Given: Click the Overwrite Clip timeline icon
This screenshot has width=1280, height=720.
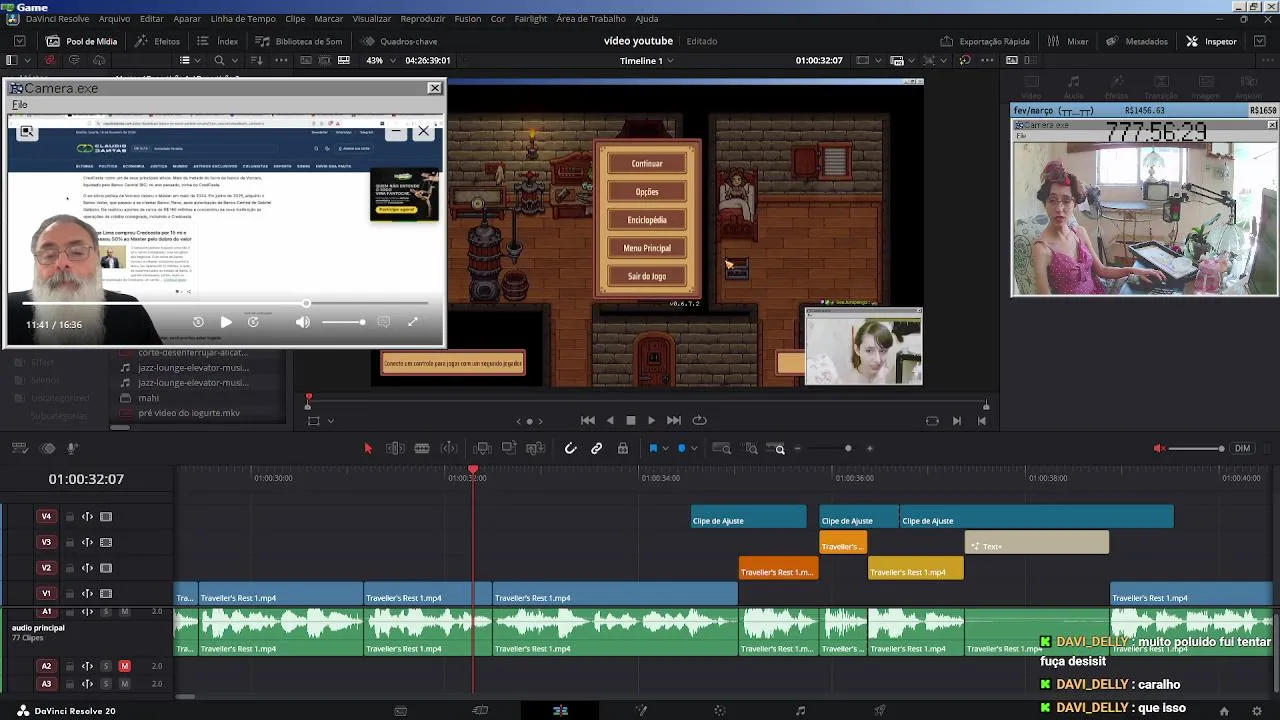Looking at the screenshot, I should pos(509,449).
